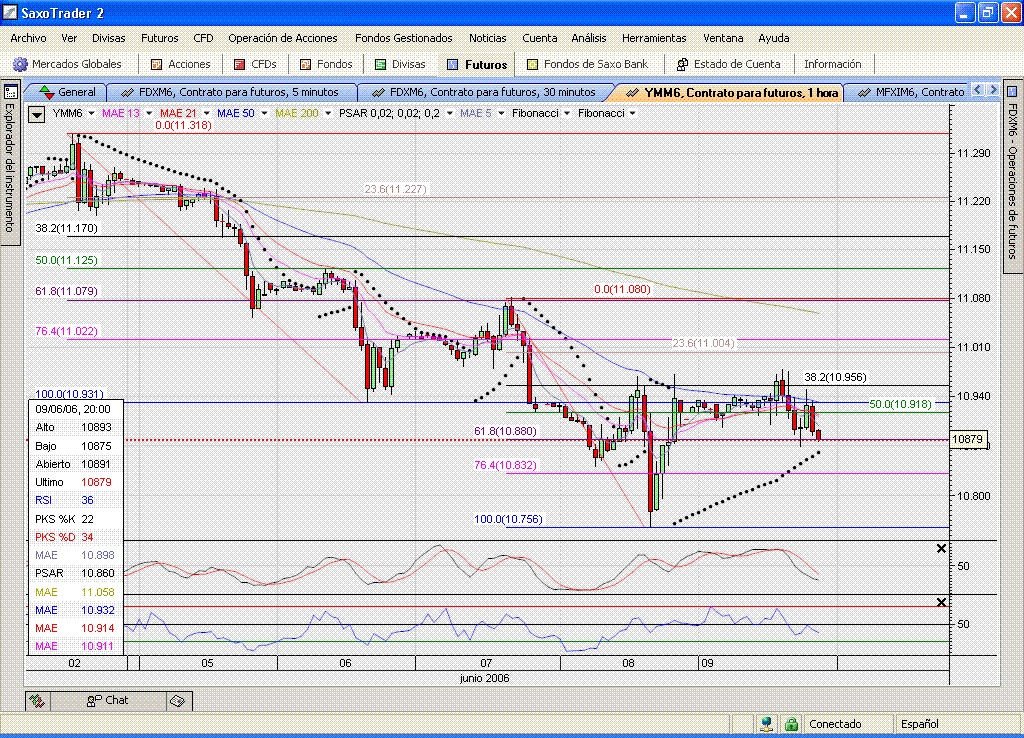Click the Ultimo 10879 row

point(75,482)
